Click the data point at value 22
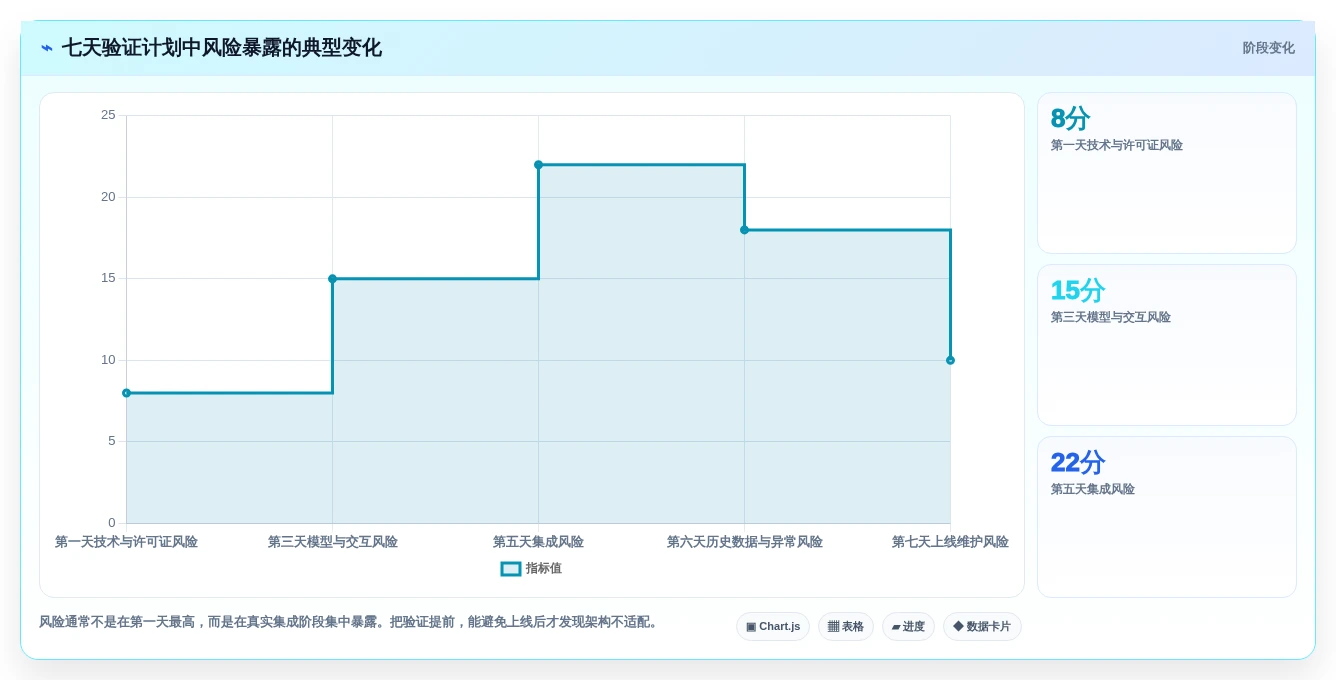Viewport: 1336px width, 680px height. click(539, 165)
